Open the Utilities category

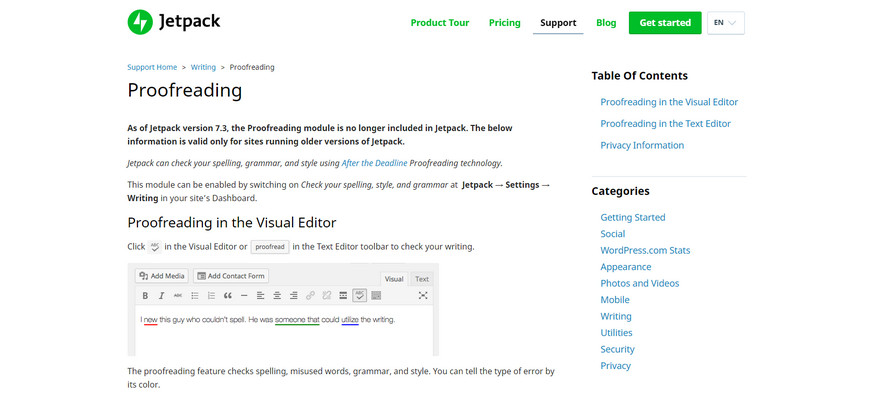(x=616, y=333)
